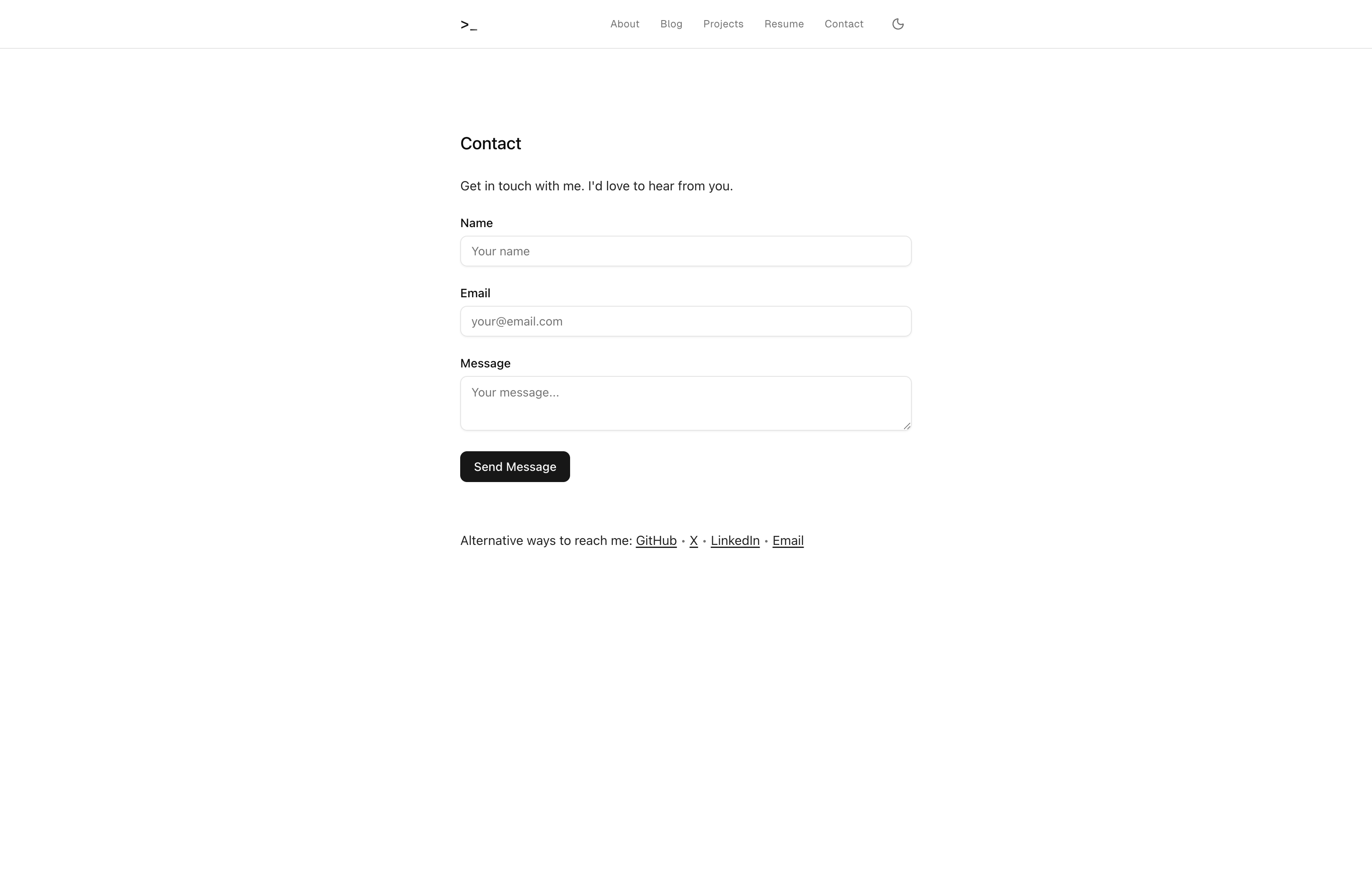
Task: Click the Contact page heading
Action: point(491,144)
